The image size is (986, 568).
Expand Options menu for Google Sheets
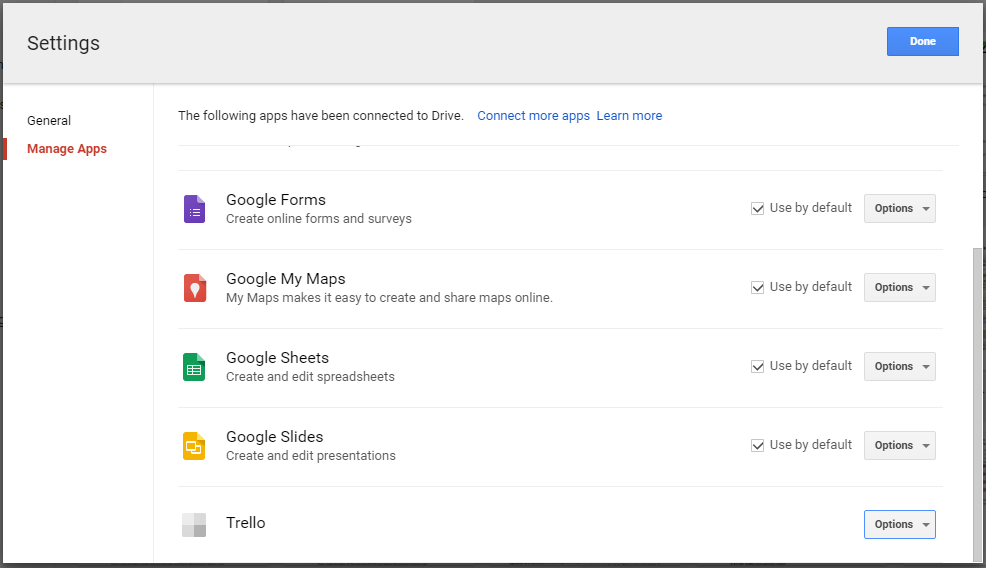coord(899,366)
